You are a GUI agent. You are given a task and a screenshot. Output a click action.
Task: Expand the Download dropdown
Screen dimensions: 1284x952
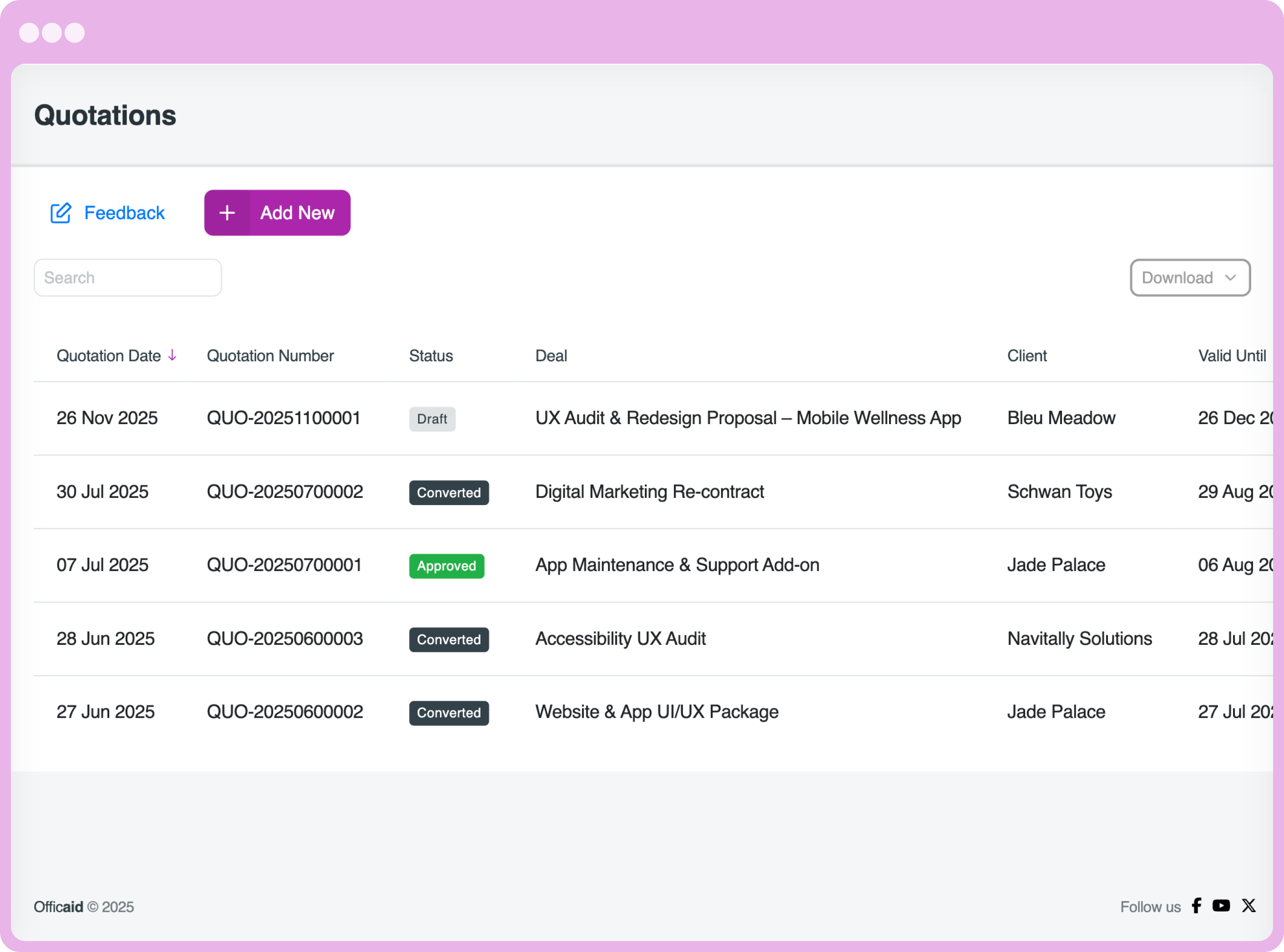[1189, 278]
